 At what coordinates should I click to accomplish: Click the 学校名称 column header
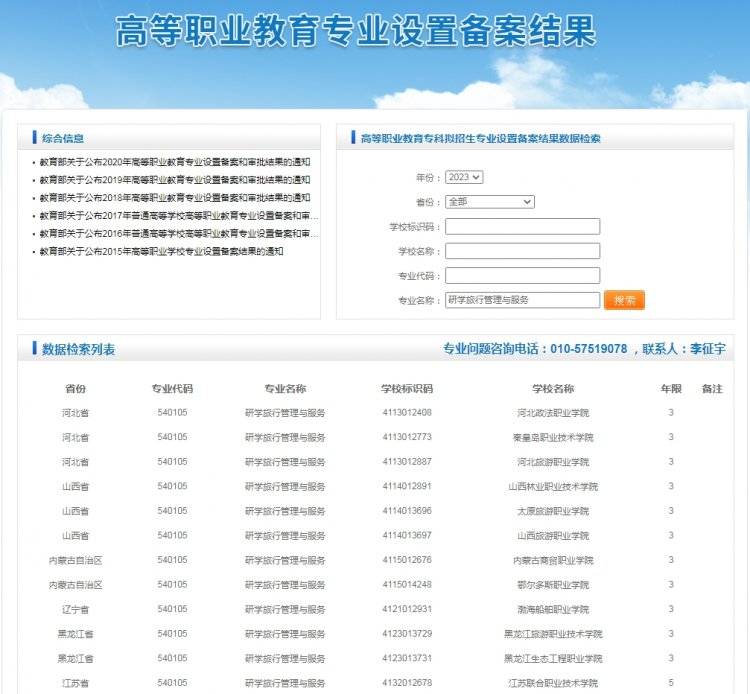(553, 389)
